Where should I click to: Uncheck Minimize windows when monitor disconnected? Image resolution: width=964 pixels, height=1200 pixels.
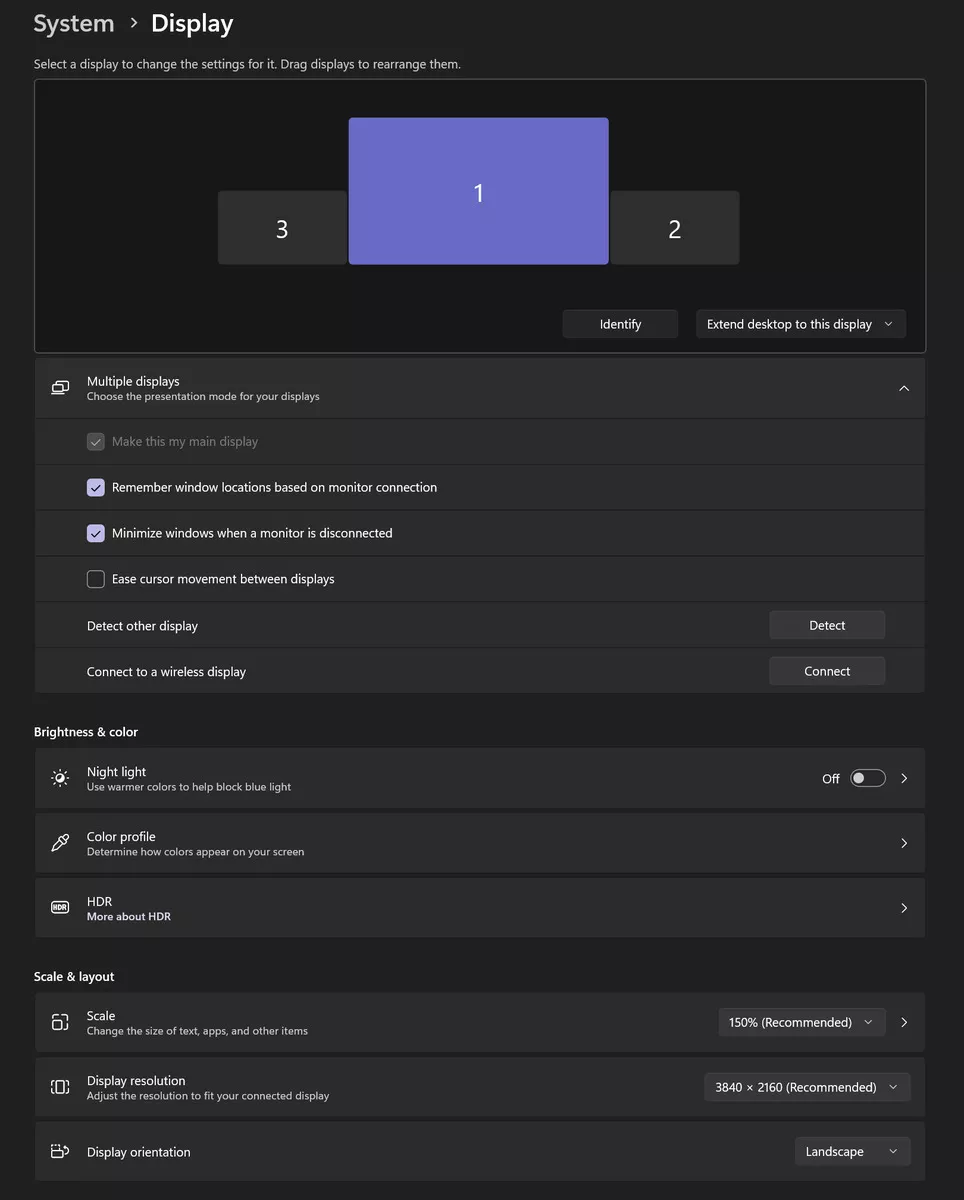[x=96, y=534]
